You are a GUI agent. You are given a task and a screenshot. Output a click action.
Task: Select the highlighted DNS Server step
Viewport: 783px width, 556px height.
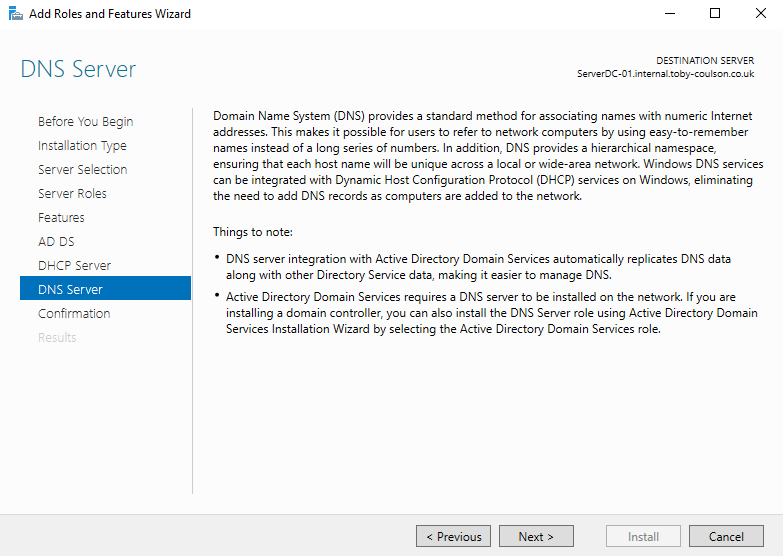click(70, 290)
